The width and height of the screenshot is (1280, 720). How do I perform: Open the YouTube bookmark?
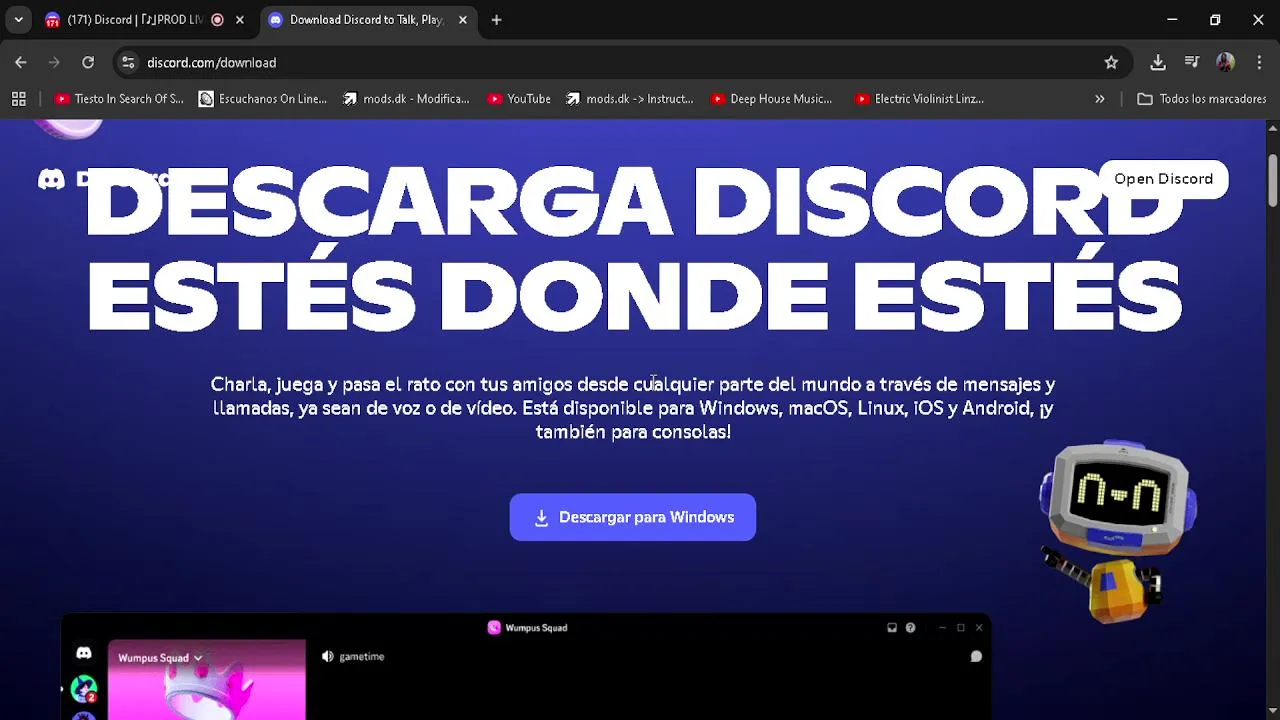(x=519, y=99)
